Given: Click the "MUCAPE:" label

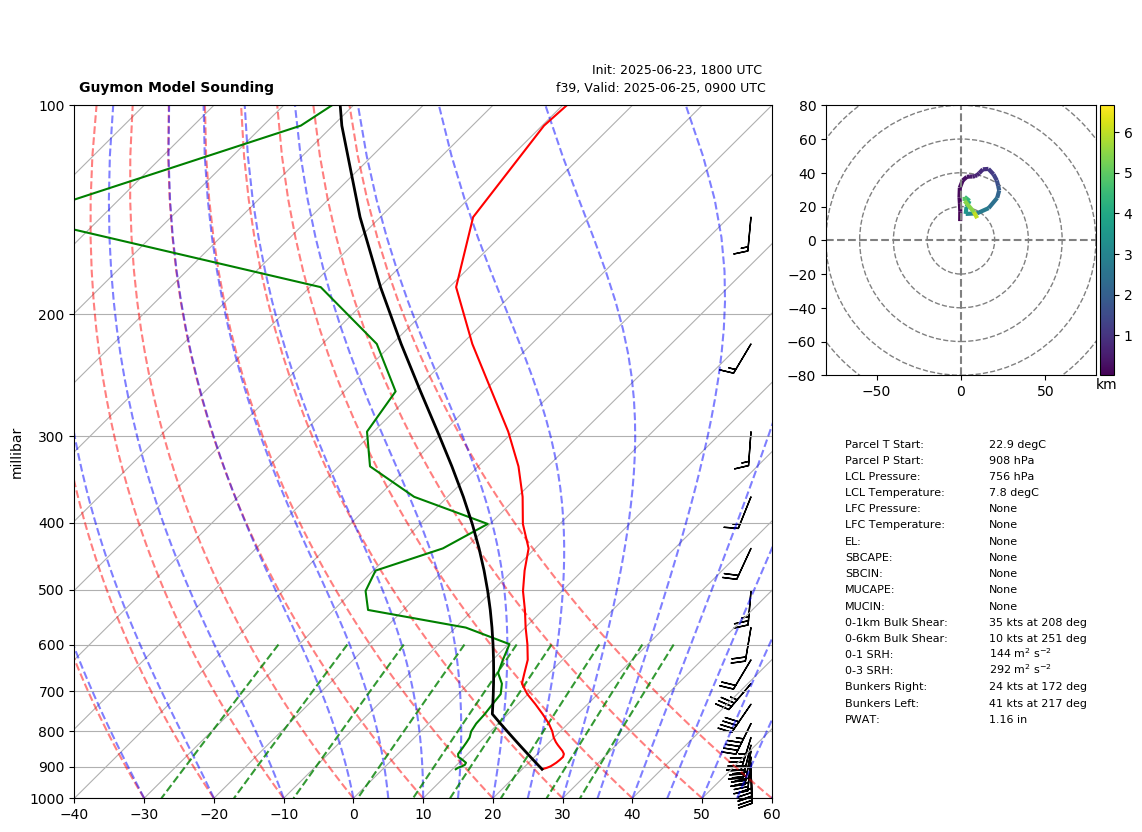Looking at the screenshot, I should click(870, 589).
